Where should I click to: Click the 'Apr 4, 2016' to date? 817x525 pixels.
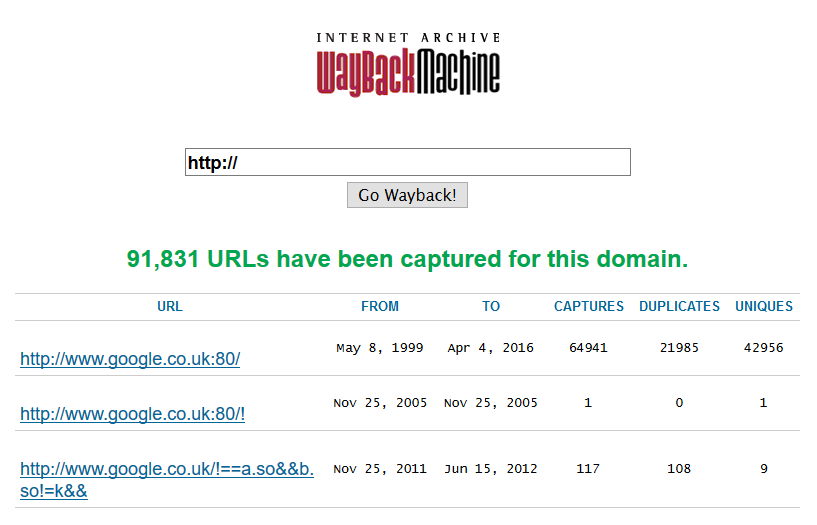[x=491, y=348]
